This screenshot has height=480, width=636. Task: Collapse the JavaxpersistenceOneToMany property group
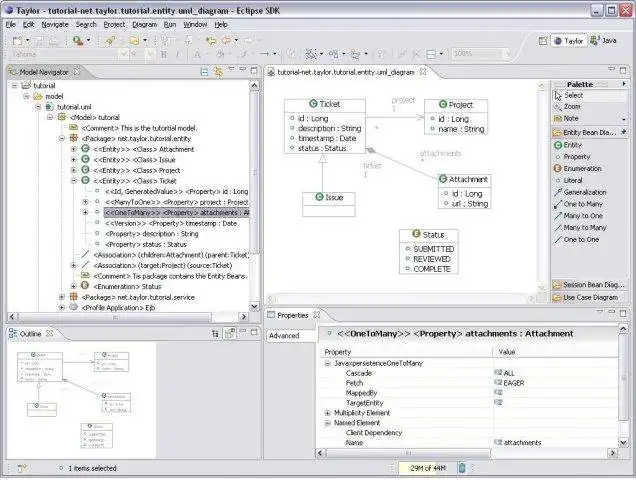click(x=327, y=364)
